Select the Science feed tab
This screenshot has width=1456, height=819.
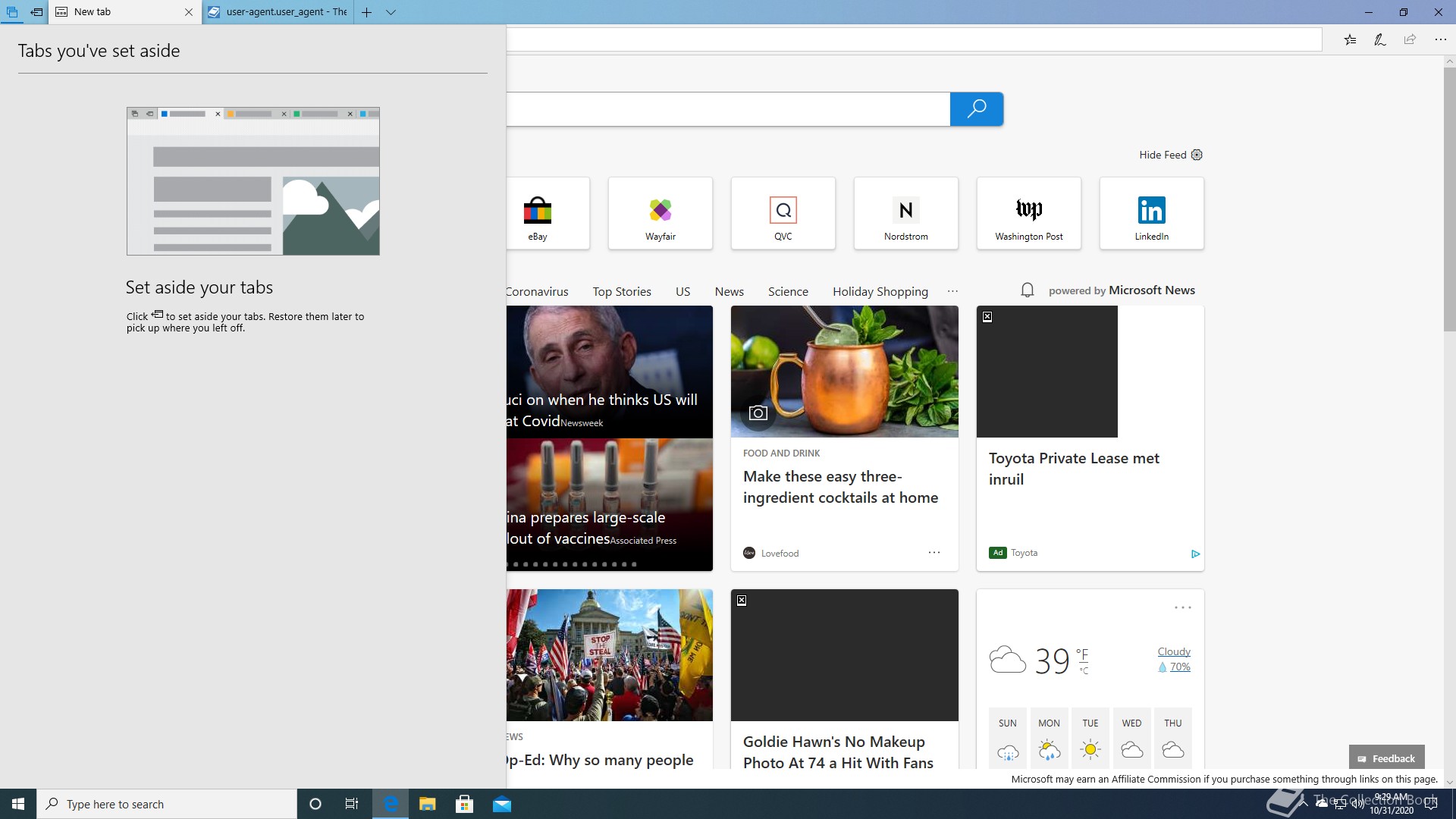coord(788,291)
